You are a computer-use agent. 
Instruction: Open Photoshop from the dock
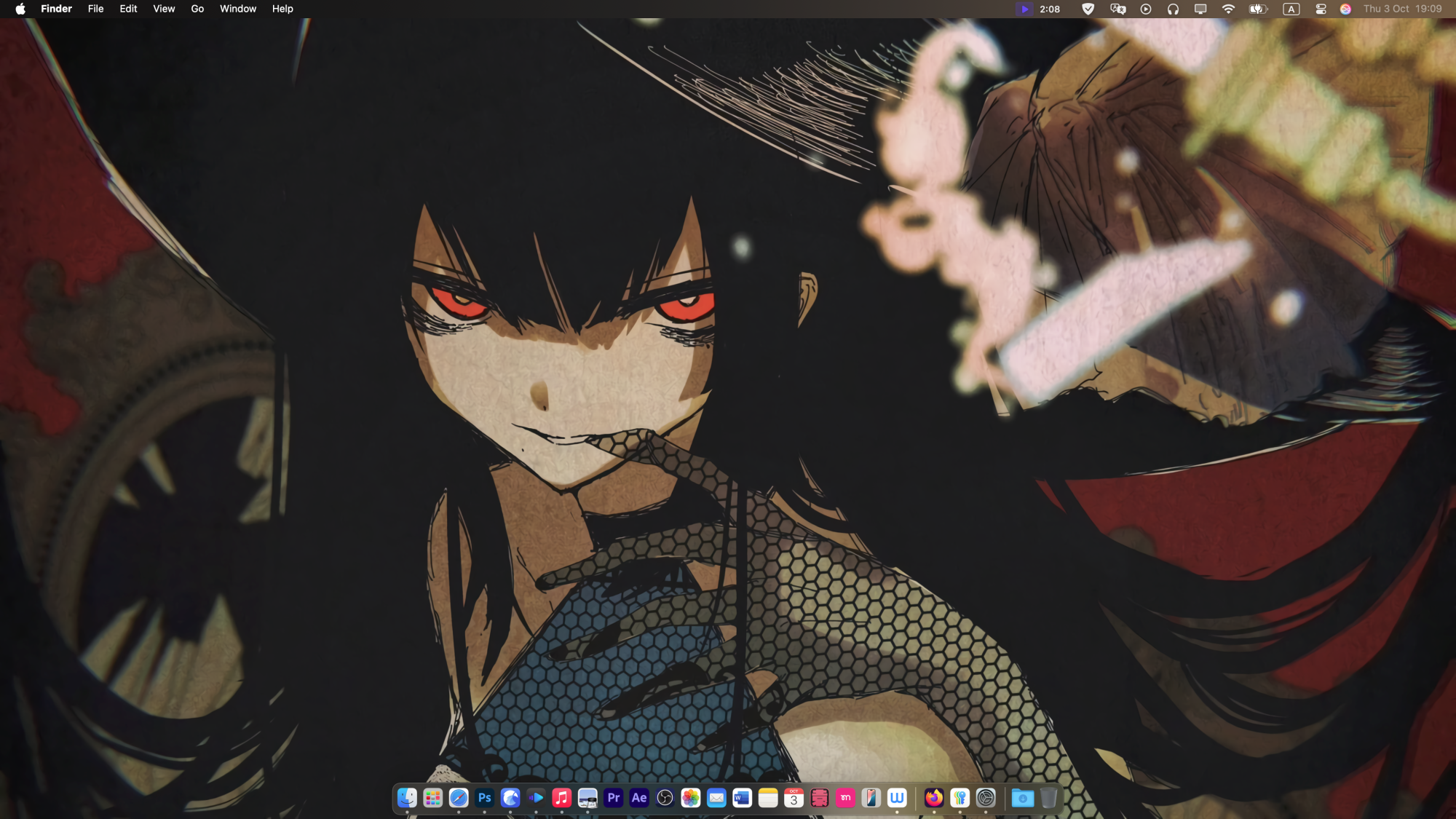coord(484,798)
